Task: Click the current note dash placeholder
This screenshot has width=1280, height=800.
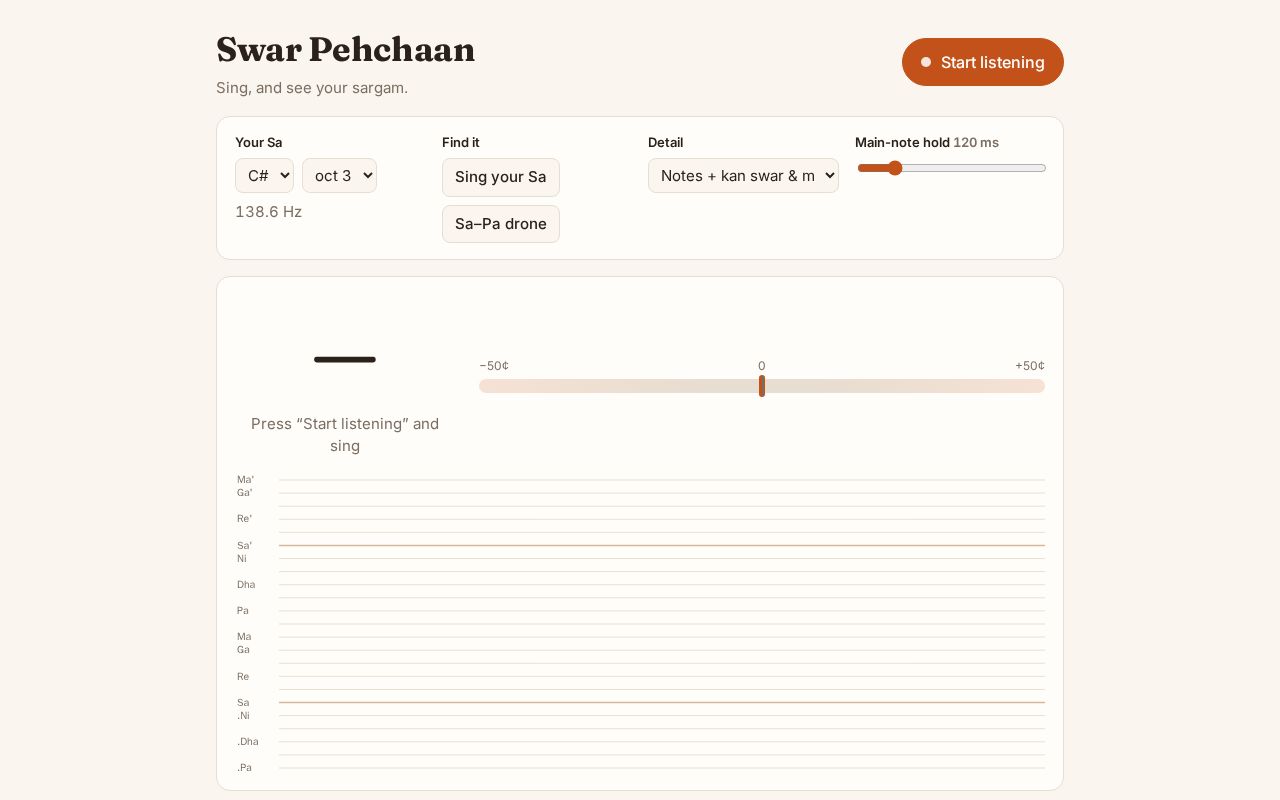Action: pyautogui.click(x=345, y=359)
